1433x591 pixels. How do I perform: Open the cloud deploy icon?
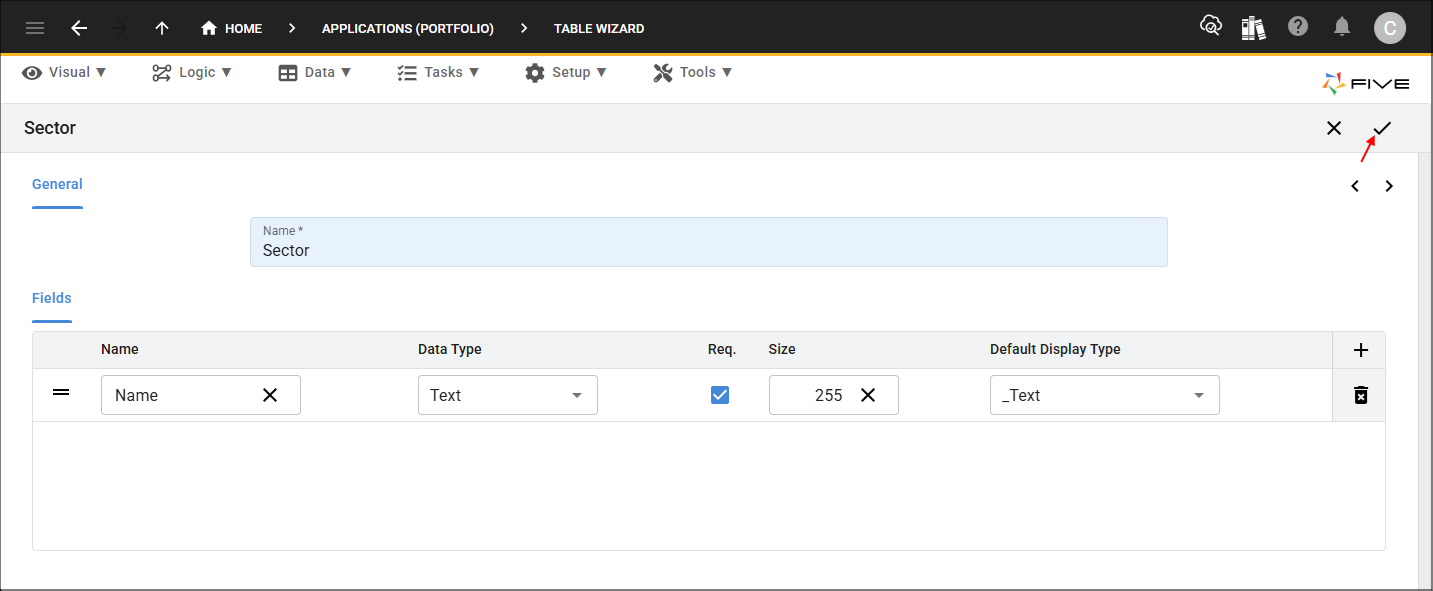[1211, 27]
